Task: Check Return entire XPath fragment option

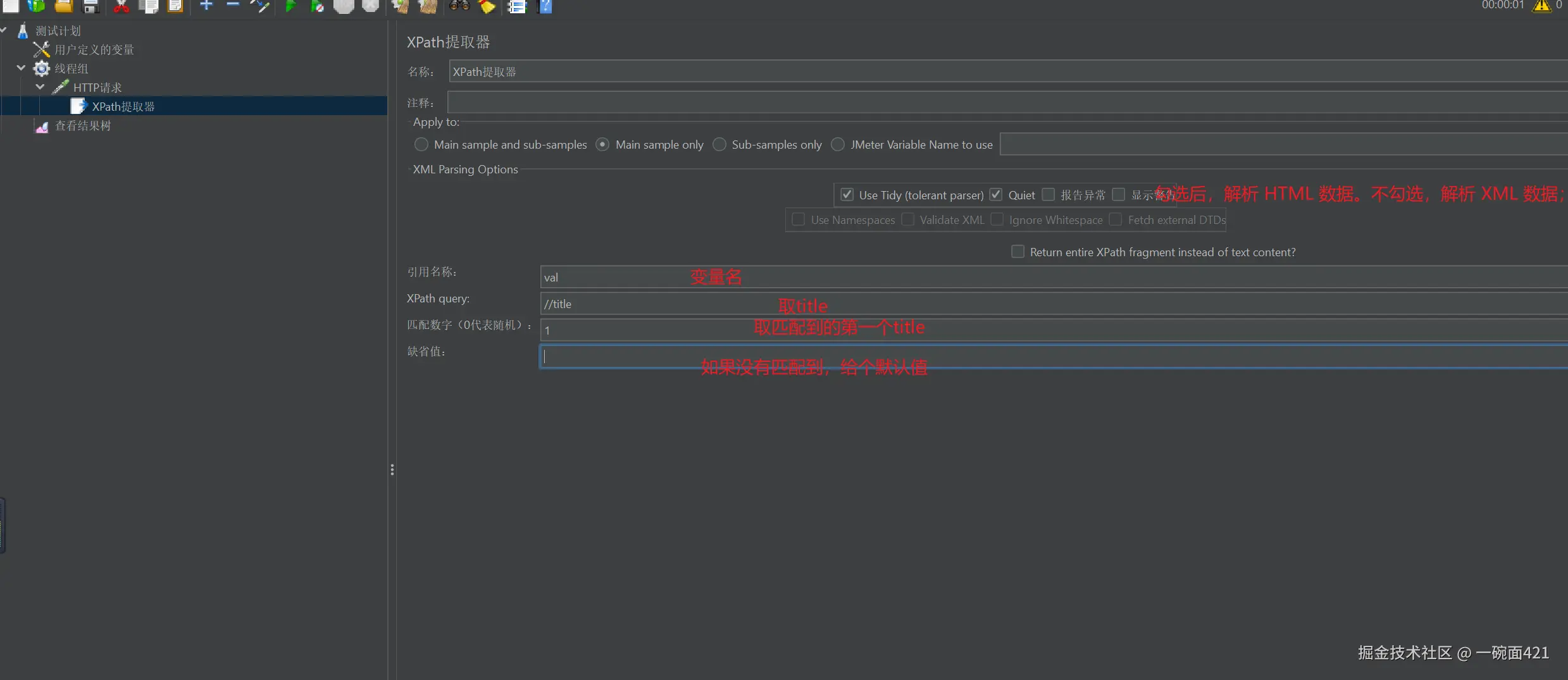Action: point(1017,252)
